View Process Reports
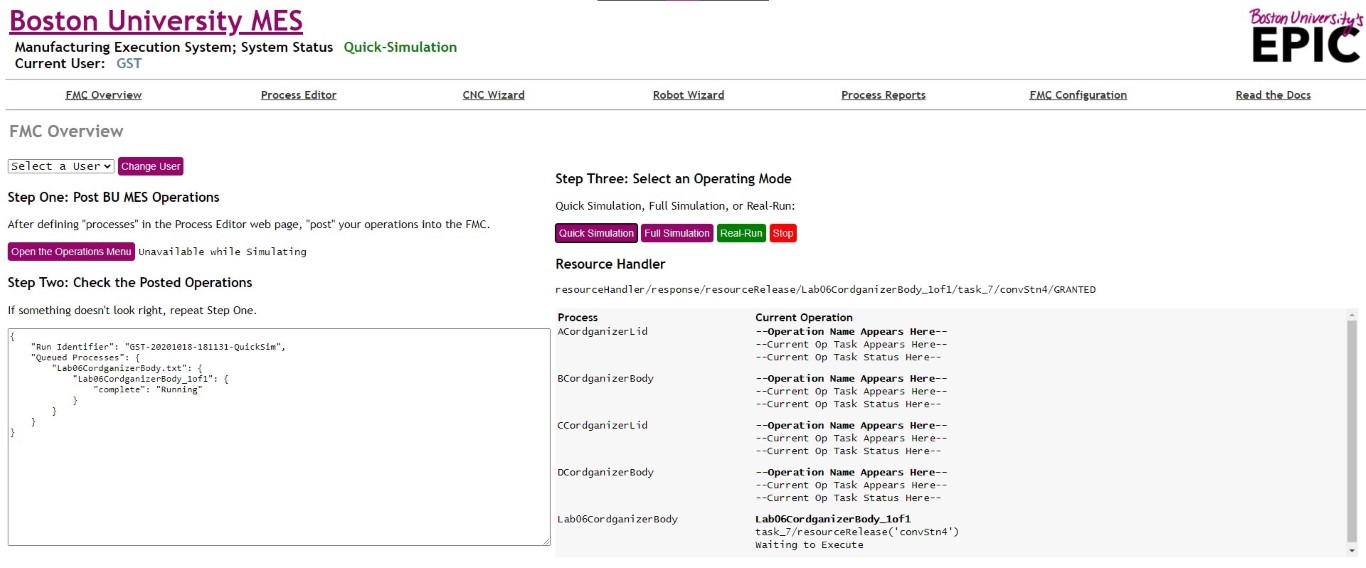Viewport: 1366px width, 568px height. tap(883, 95)
